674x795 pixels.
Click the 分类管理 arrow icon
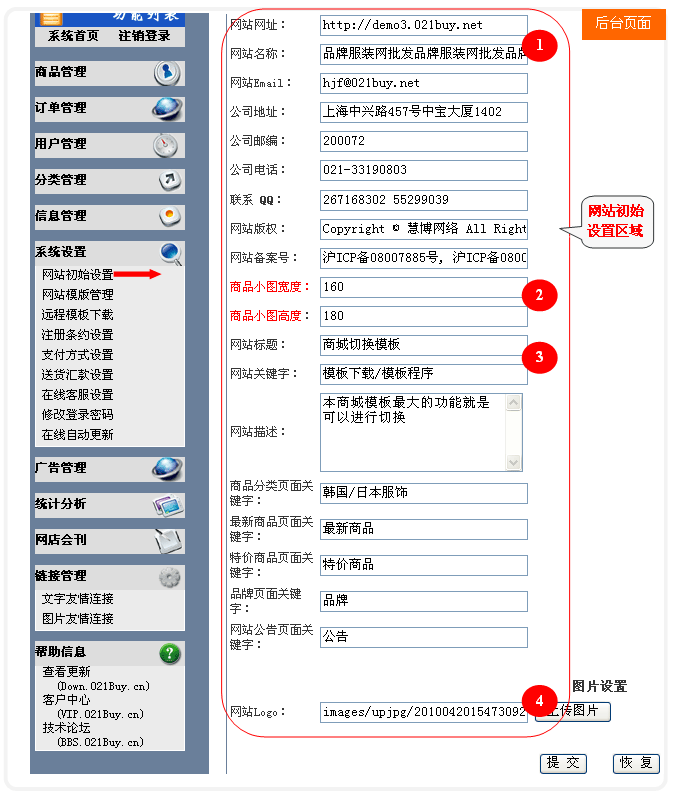[170, 180]
